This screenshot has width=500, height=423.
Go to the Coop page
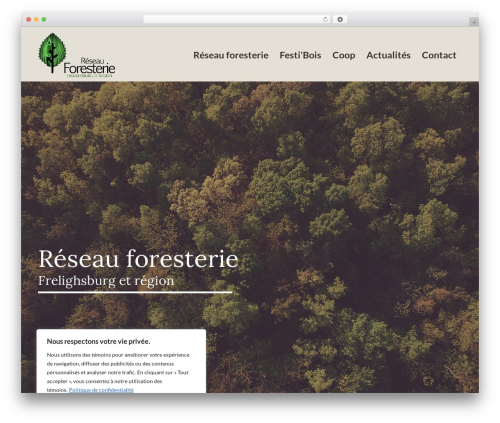click(344, 55)
